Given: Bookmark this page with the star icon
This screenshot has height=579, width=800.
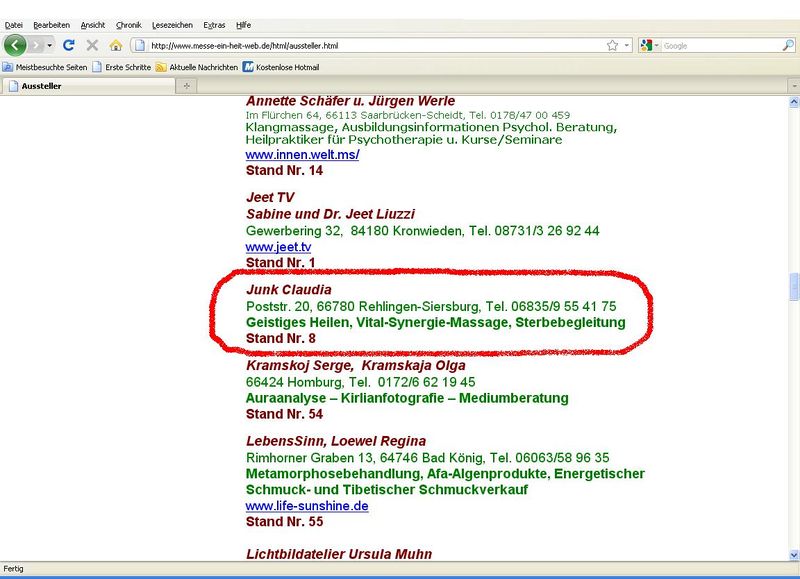Looking at the screenshot, I should (x=611, y=45).
